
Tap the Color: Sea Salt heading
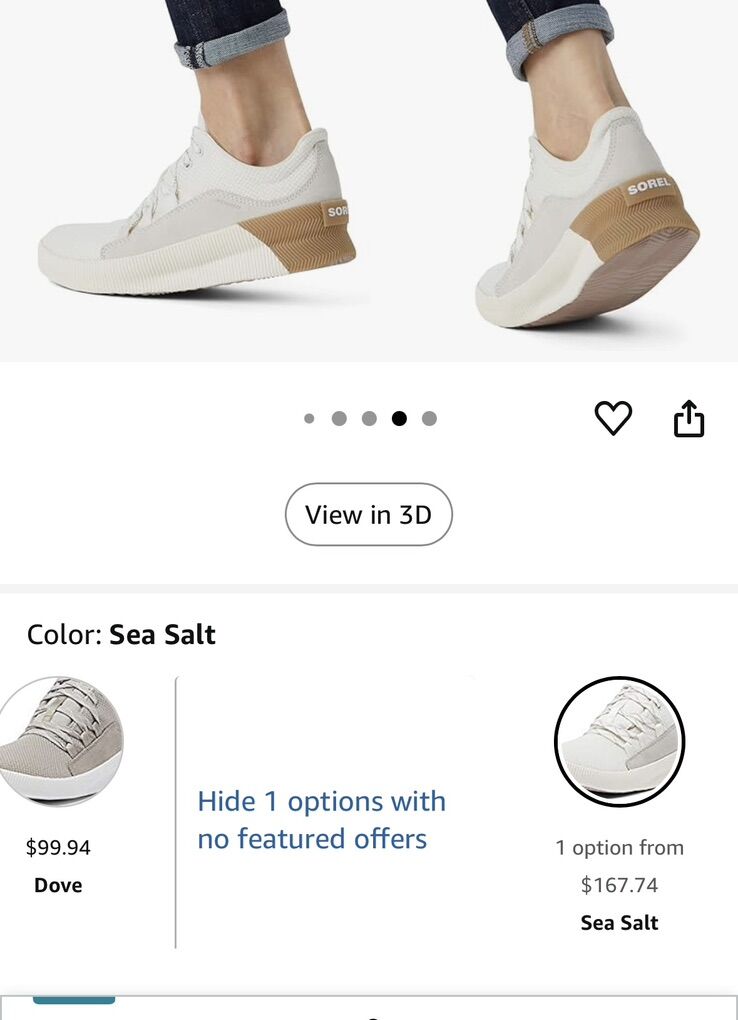pos(121,634)
